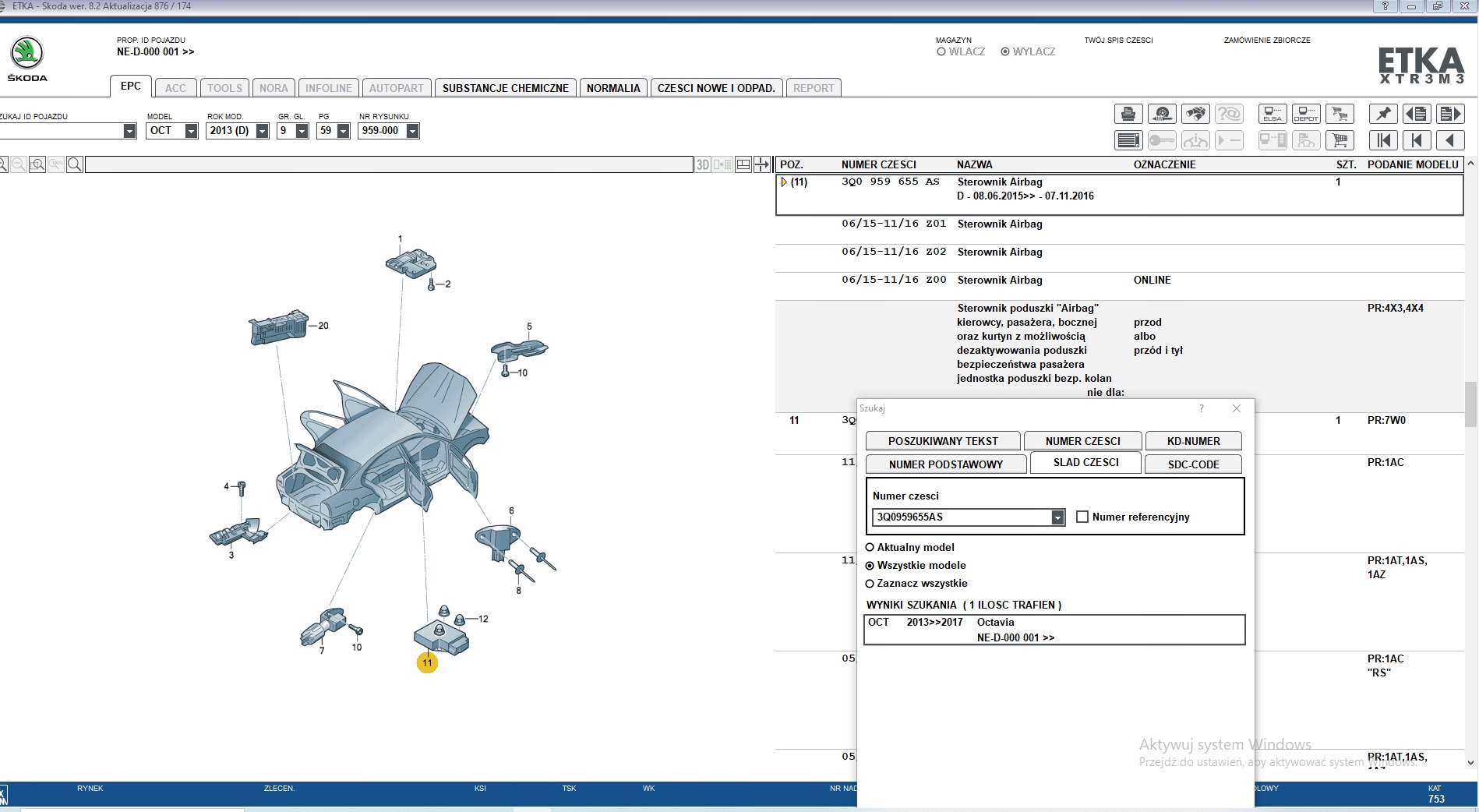Open the SUBSTANCJE CHEMICZNE tab
The height and width of the screenshot is (812, 1479).
pyautogui.click(x=505, y=88)
